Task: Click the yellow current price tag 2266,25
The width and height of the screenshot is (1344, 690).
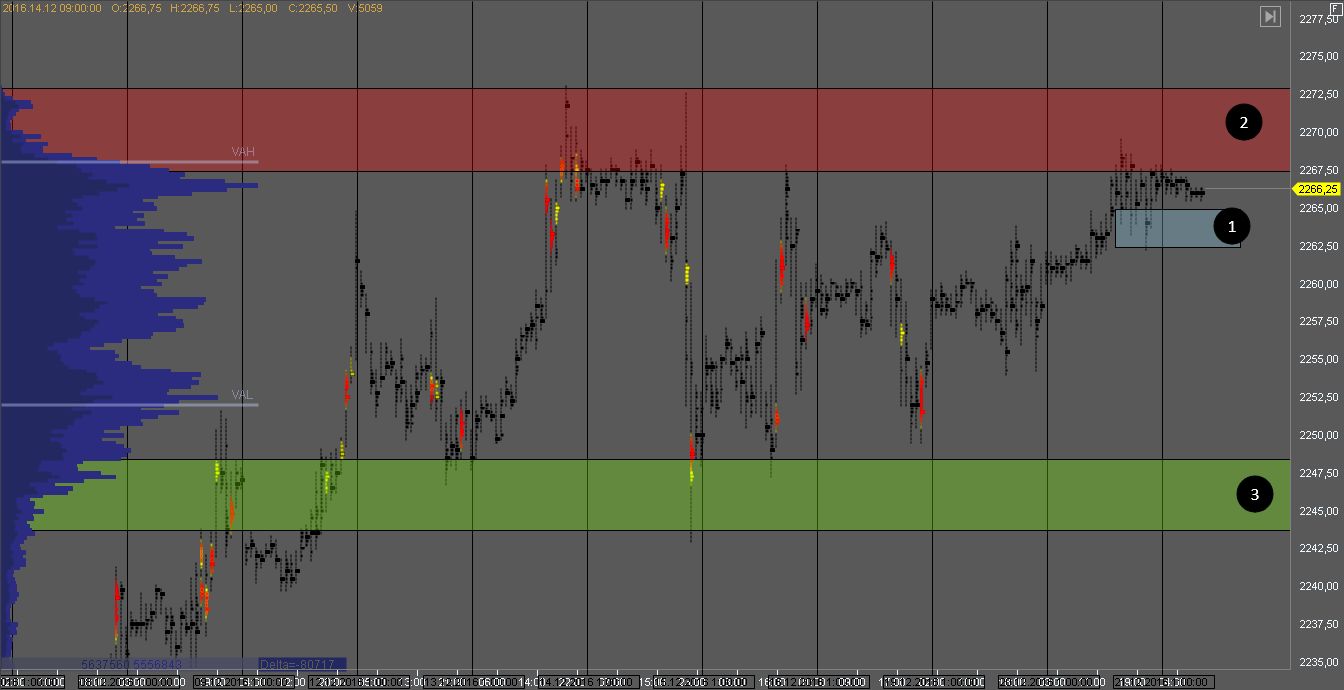Action: tap(1317, 188)
